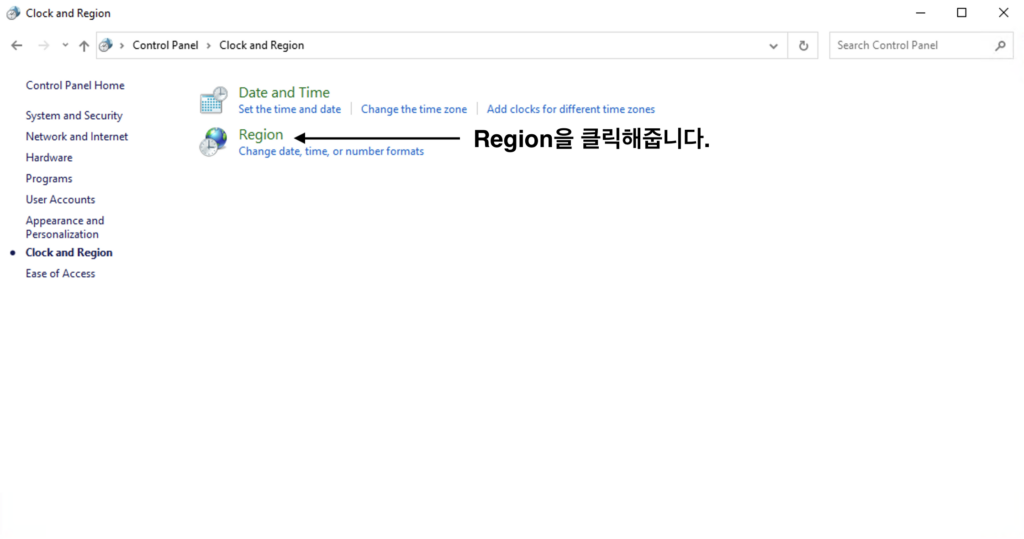Open Date and Time settings heading
The image size is (1024, 539).
tap(284, 92)
